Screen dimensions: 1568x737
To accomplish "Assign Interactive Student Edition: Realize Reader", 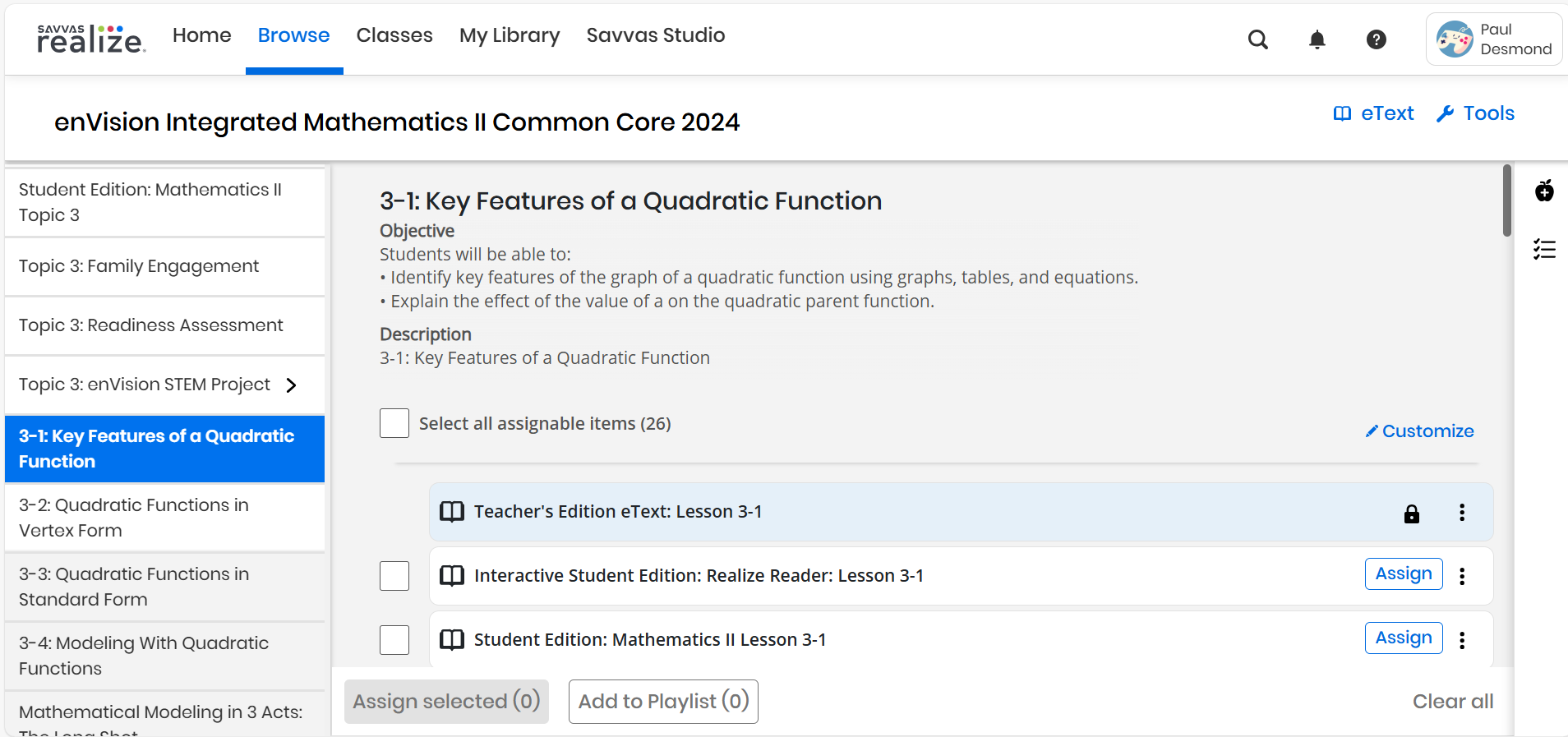I will click(1404, 573).
